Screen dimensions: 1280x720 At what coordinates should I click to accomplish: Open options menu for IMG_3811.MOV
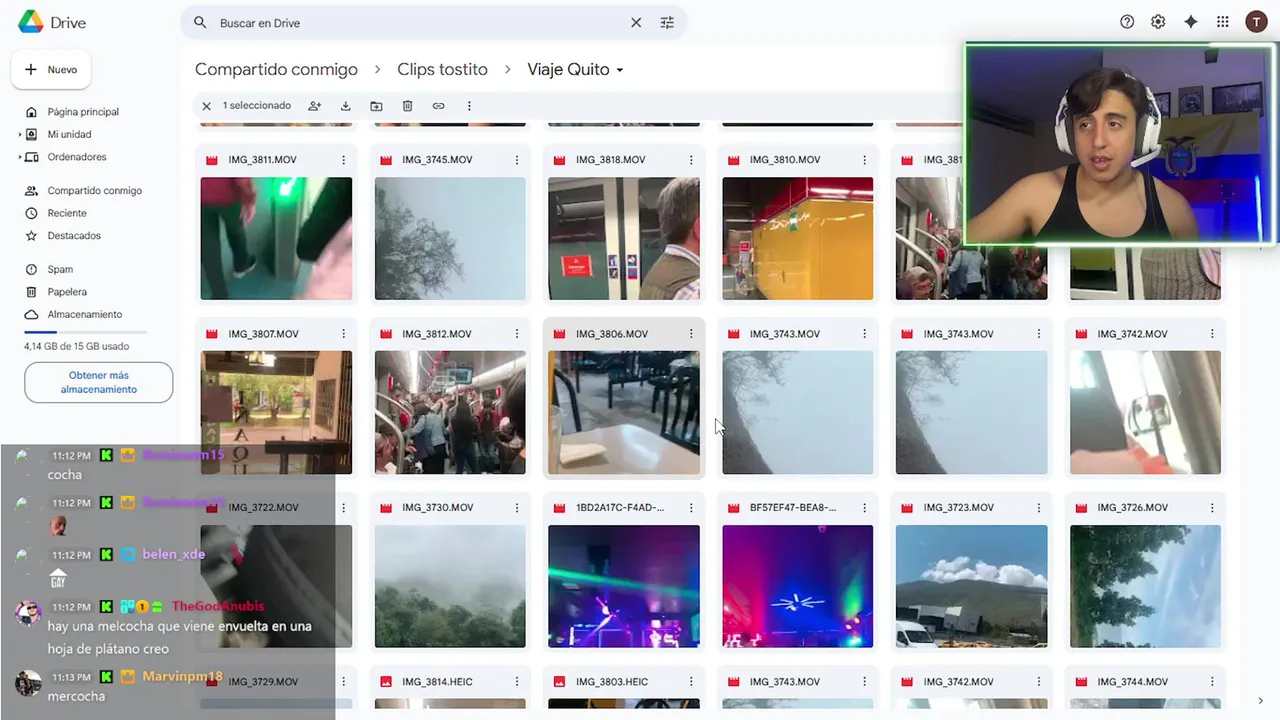(343, 160)
